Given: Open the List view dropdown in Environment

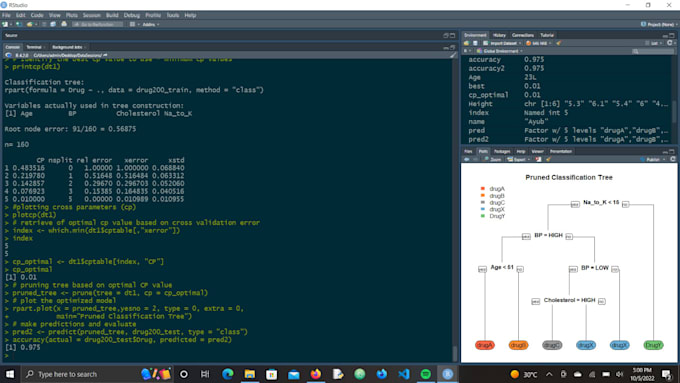Looking at the screenshot, I should coord(653,43).
